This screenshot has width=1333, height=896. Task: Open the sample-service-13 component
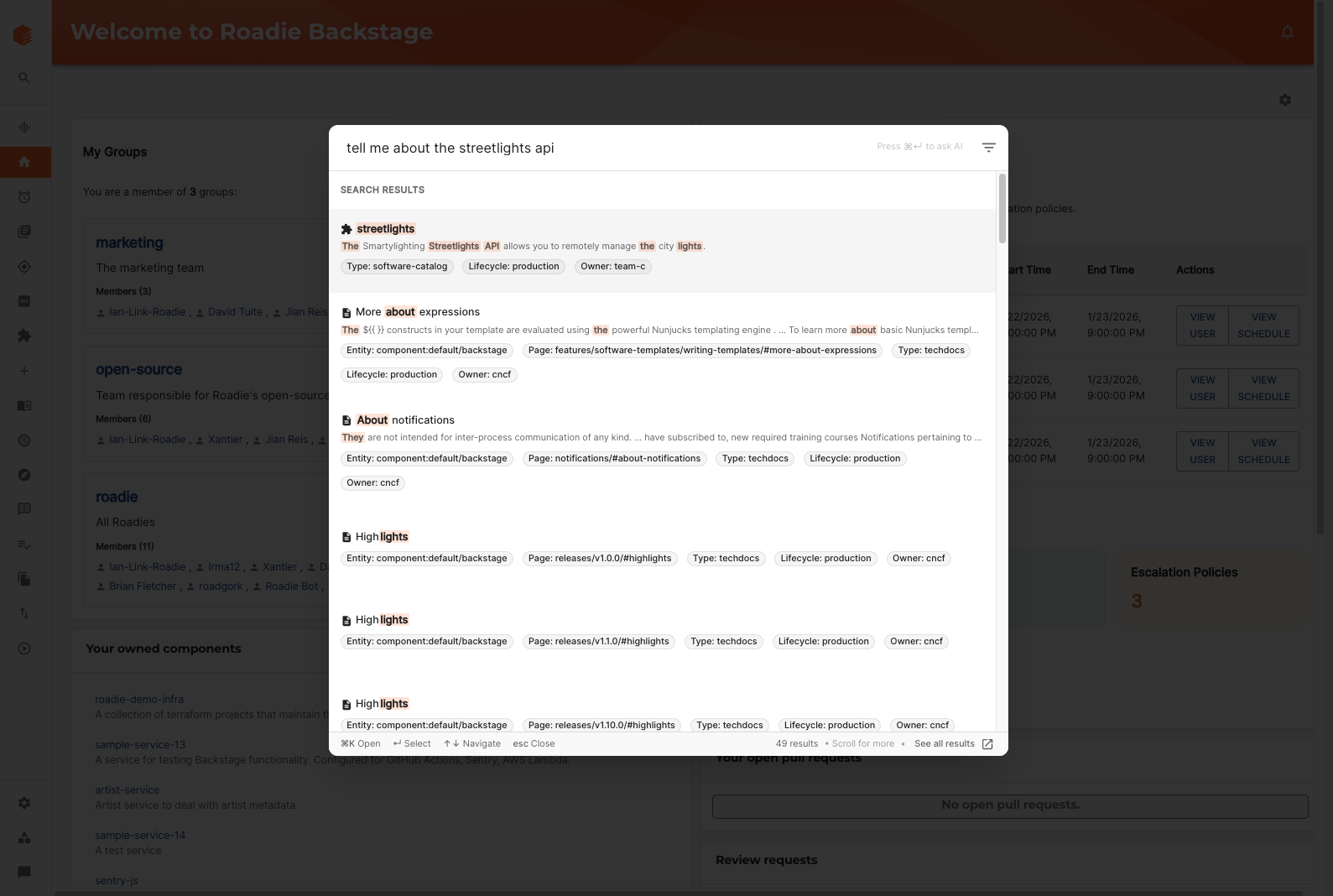tap(140, 745)
